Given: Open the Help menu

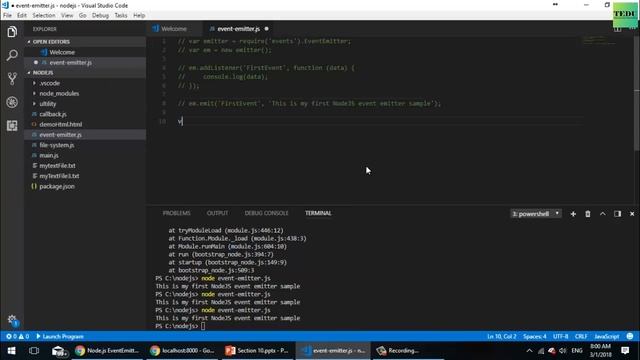Looking at the screenshot, I should [139, 16].
